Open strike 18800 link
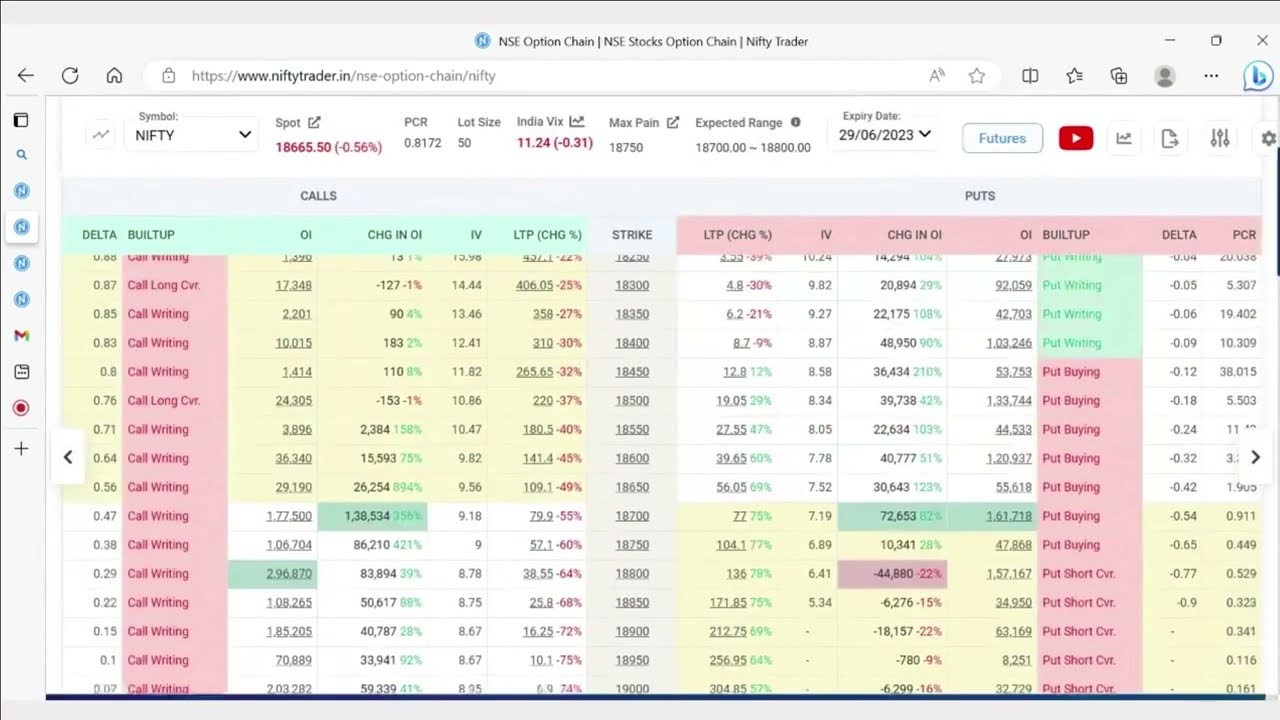This screenshot has width=1280, height=720. pyautogui.click(x=632, y=574)
